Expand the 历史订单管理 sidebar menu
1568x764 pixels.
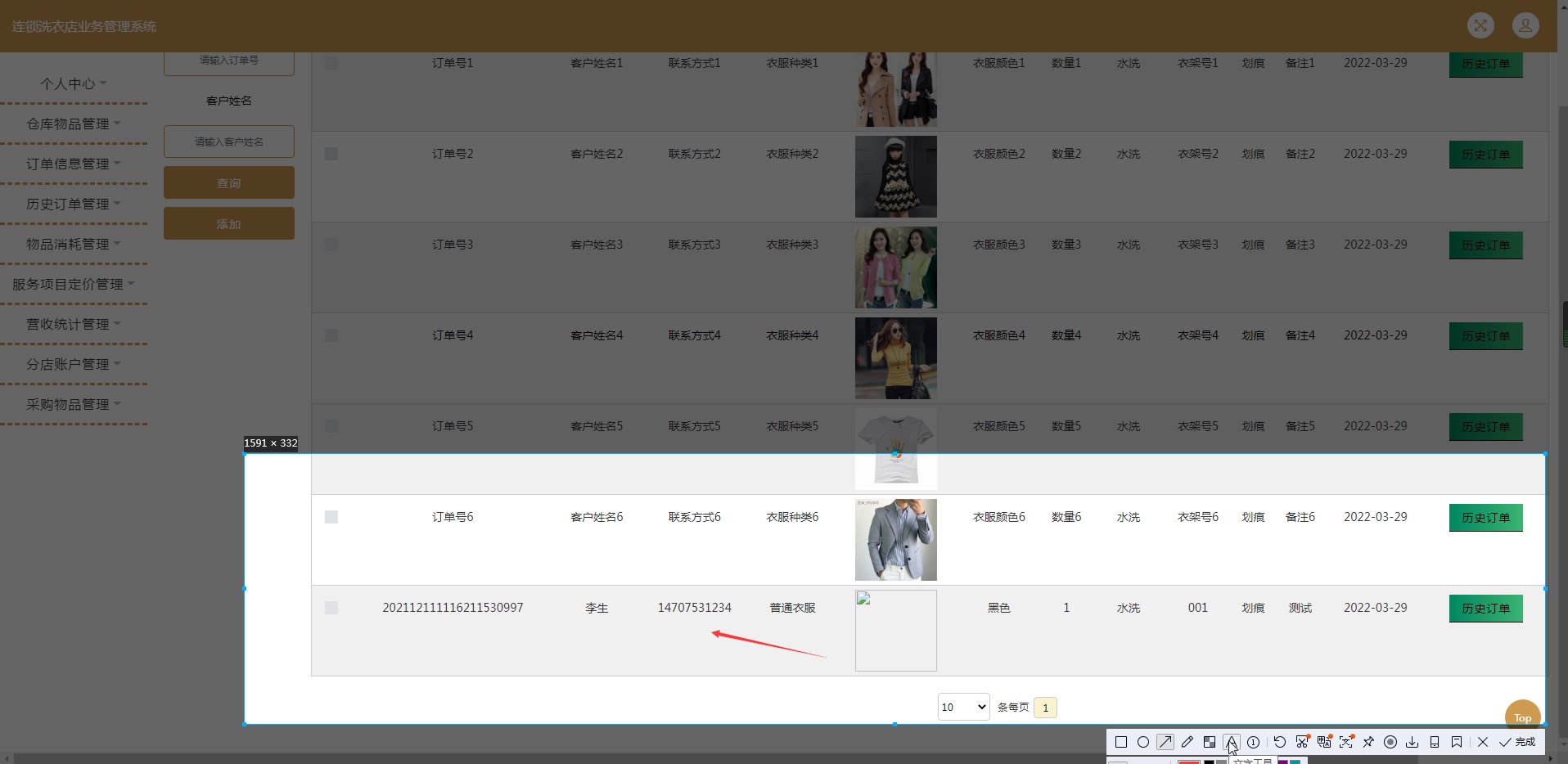click(74, 204)
